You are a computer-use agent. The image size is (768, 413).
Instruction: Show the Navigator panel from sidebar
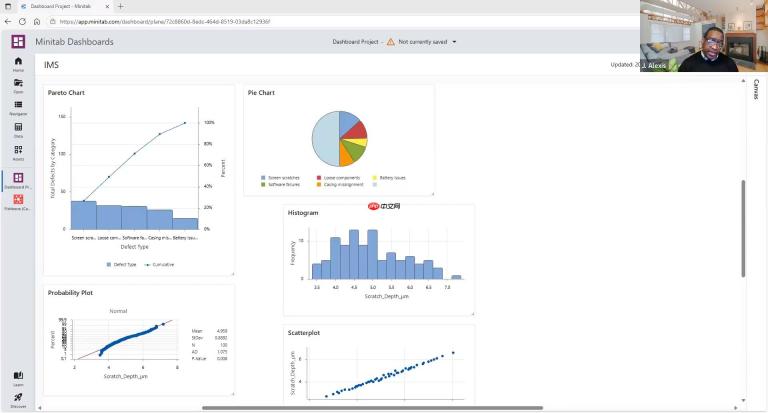coord(18,108)
